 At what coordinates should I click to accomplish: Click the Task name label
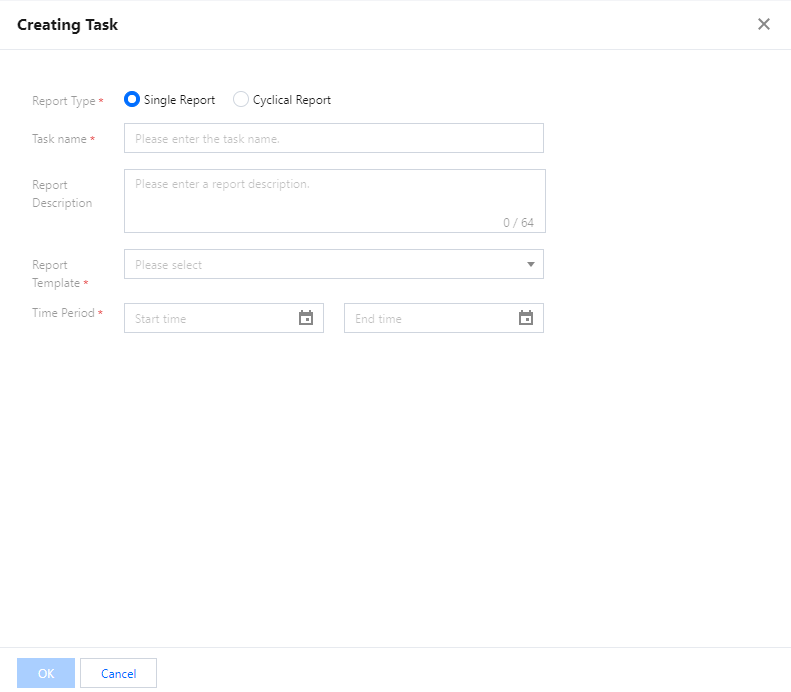pos(60,139)
